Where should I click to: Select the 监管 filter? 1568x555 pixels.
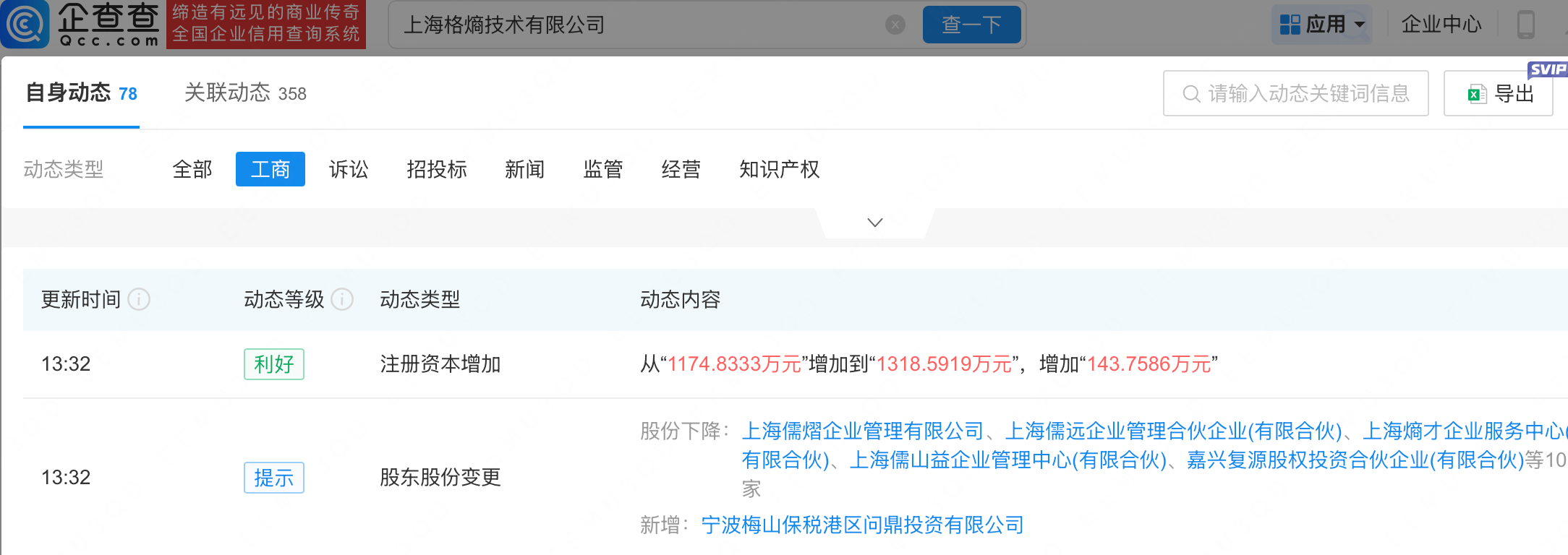coord(603,169)
